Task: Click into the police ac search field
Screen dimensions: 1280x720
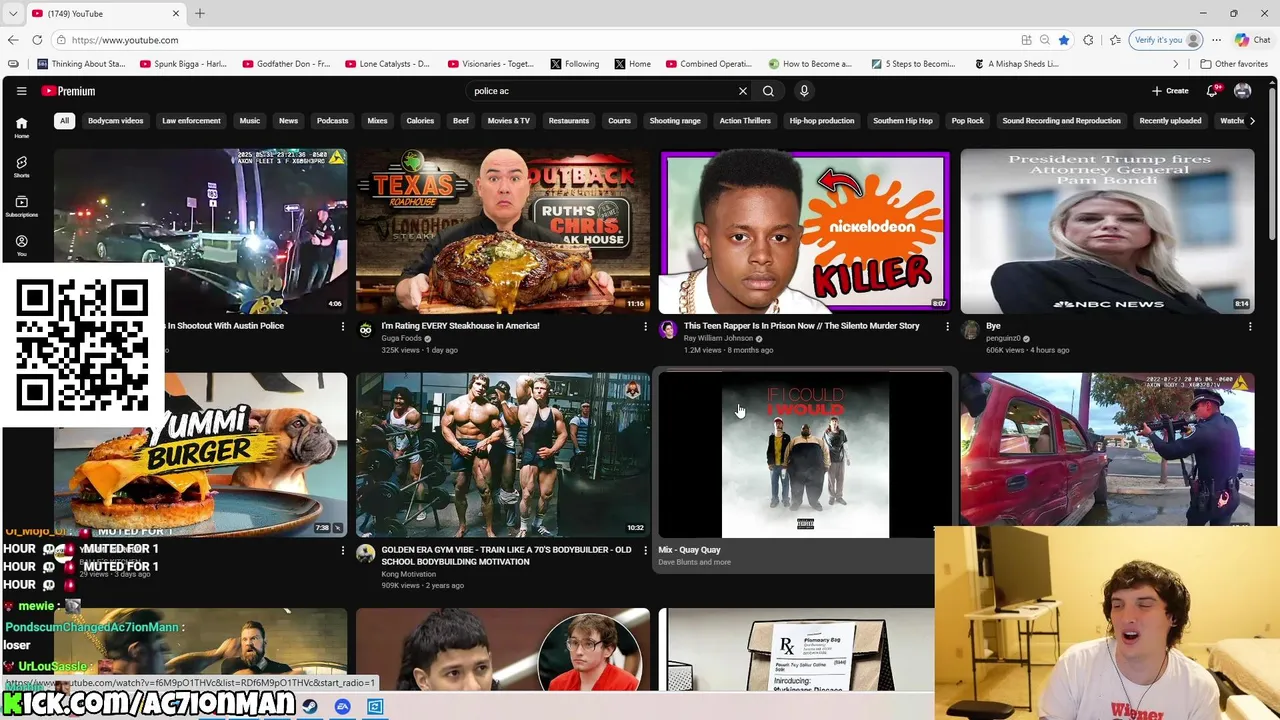Action: pos(600,91)
